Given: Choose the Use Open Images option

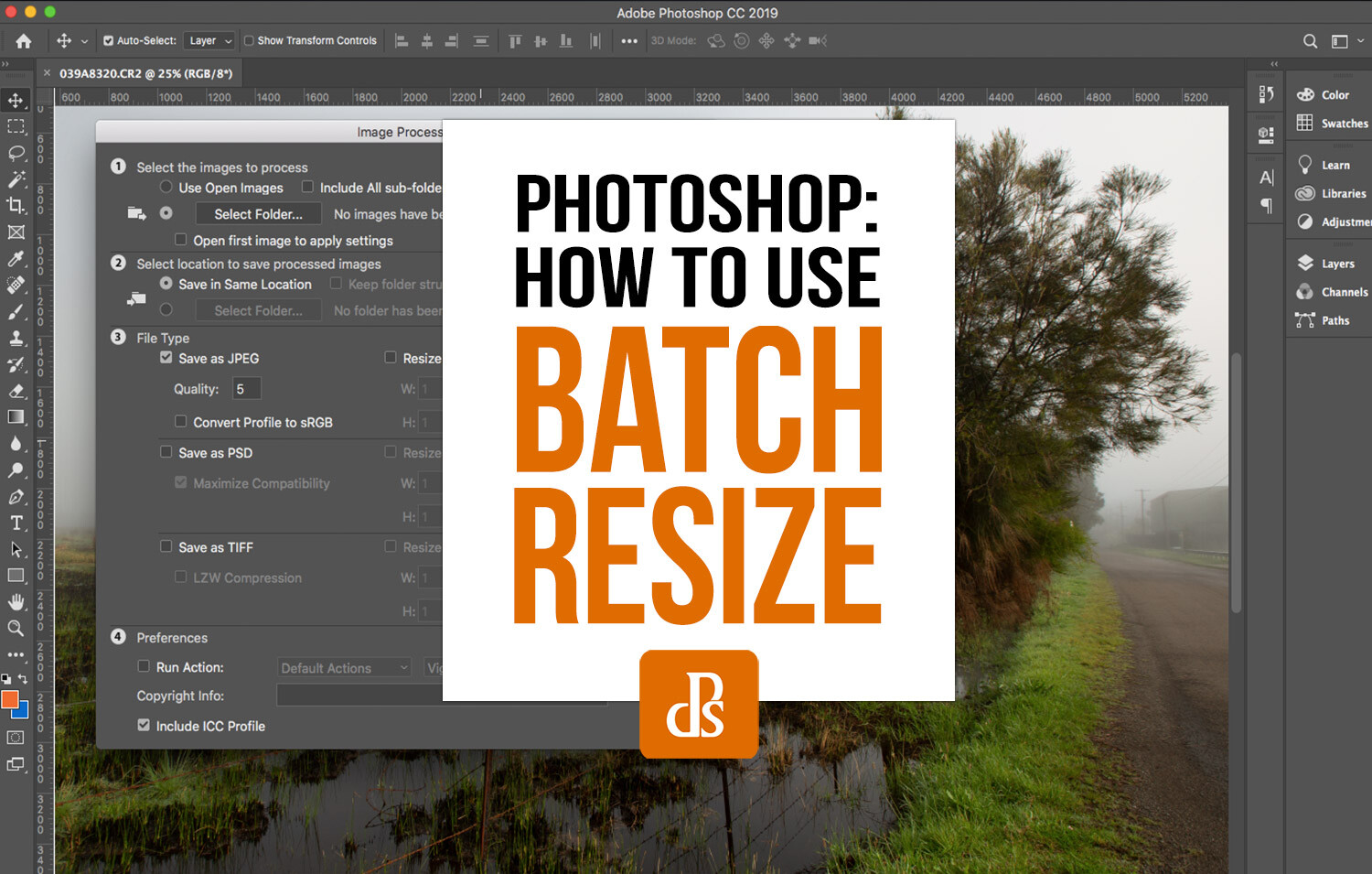Looking at the screenshot, I should click(x=166, y=187).
